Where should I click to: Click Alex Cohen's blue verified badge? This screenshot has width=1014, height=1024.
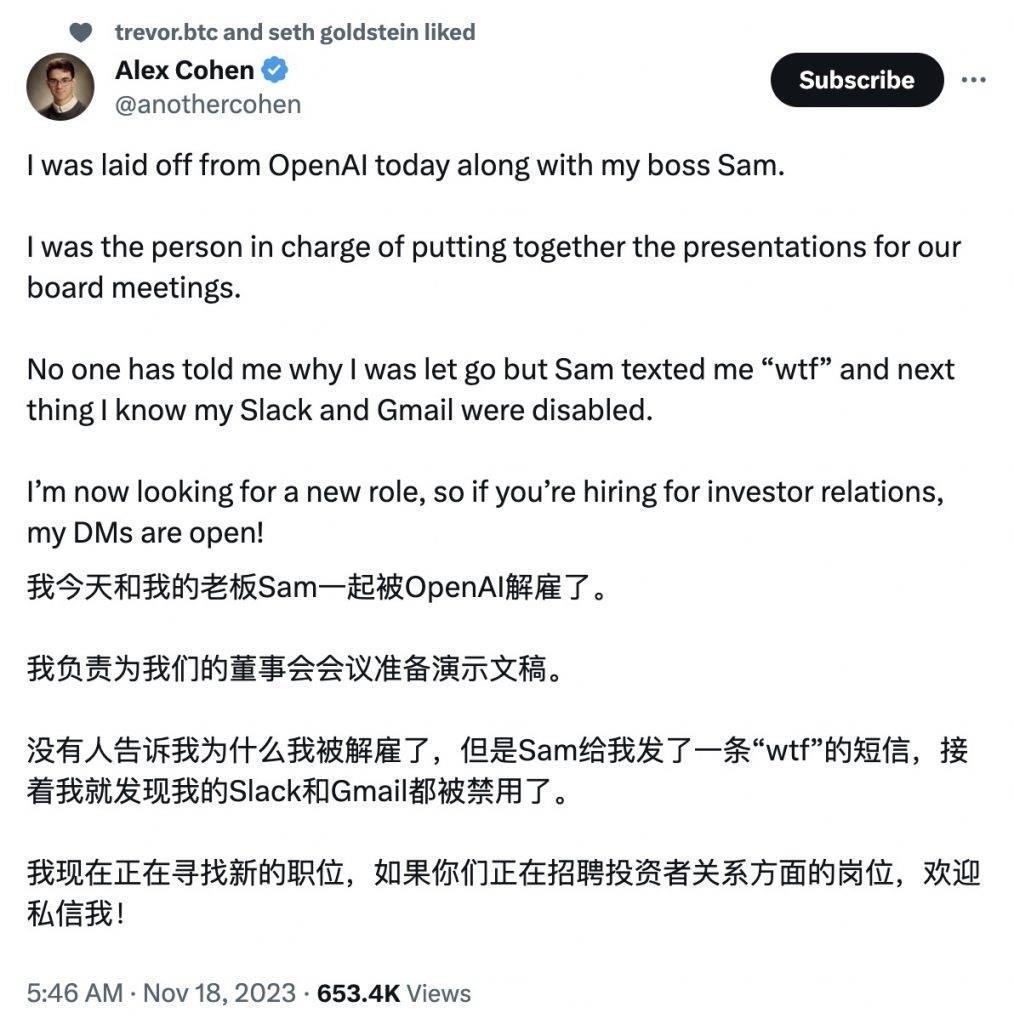[x=272, y=70]
